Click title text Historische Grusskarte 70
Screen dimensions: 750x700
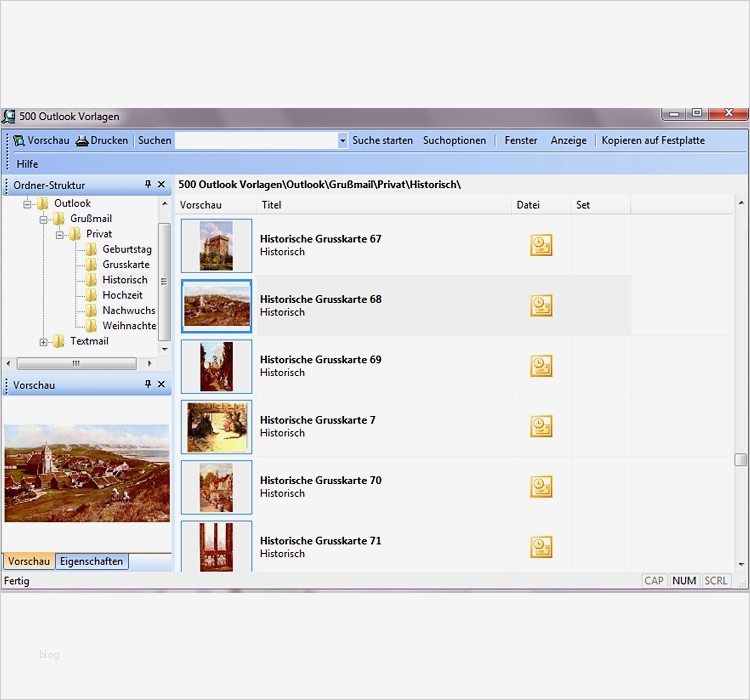coord(320,480)
